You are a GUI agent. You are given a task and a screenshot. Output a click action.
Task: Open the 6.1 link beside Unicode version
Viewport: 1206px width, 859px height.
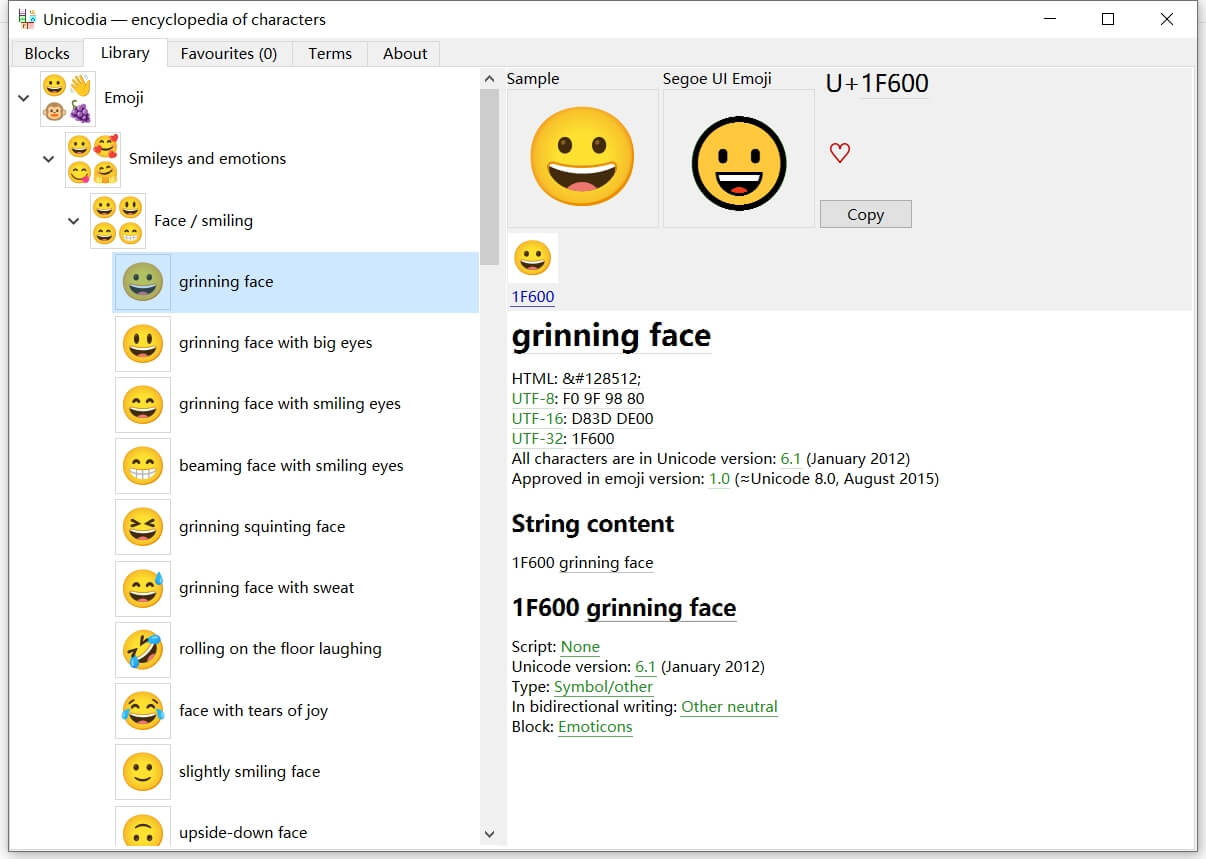pos(646,667)
